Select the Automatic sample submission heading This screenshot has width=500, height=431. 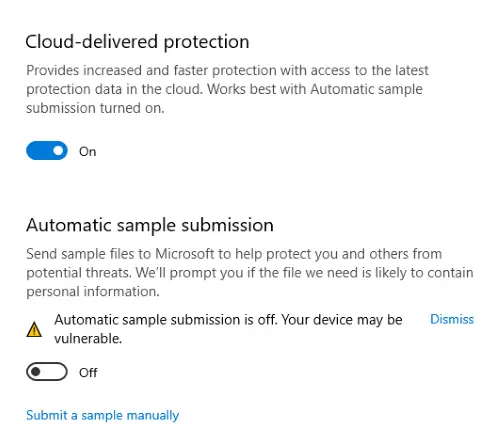[x=150, y=225]
